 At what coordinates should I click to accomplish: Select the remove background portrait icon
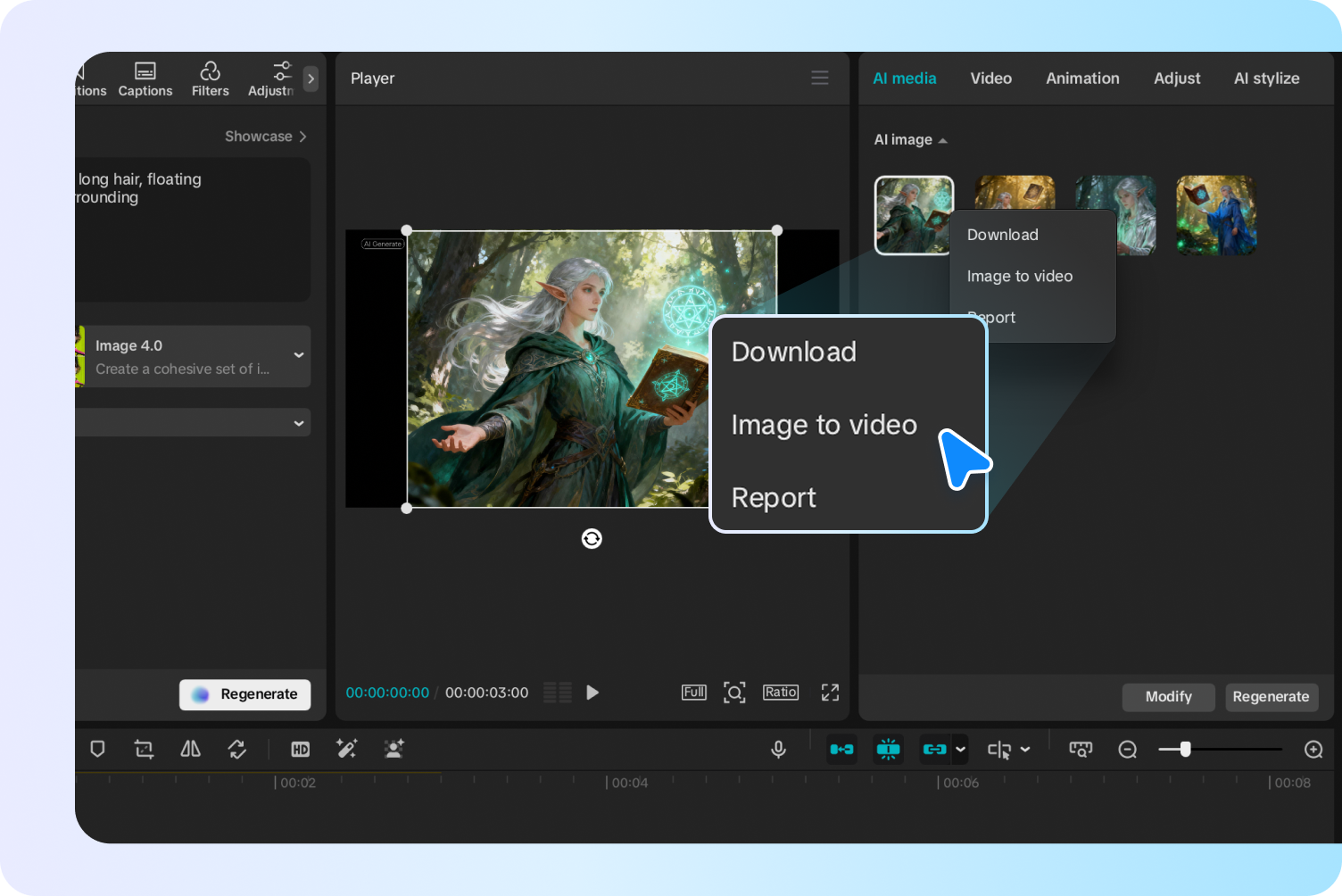pyautogui.click(x=393, y=749)
